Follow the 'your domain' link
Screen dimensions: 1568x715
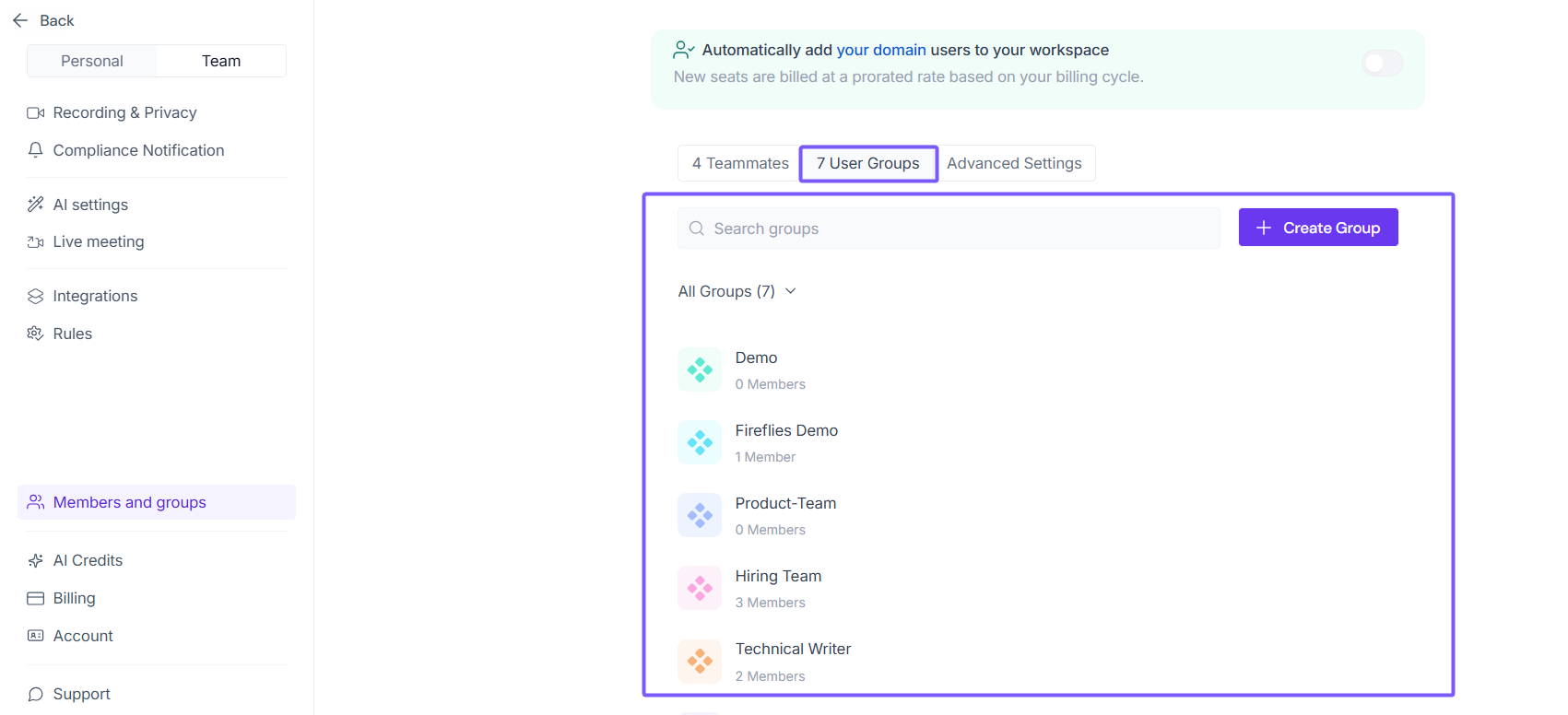coord(881,50)
